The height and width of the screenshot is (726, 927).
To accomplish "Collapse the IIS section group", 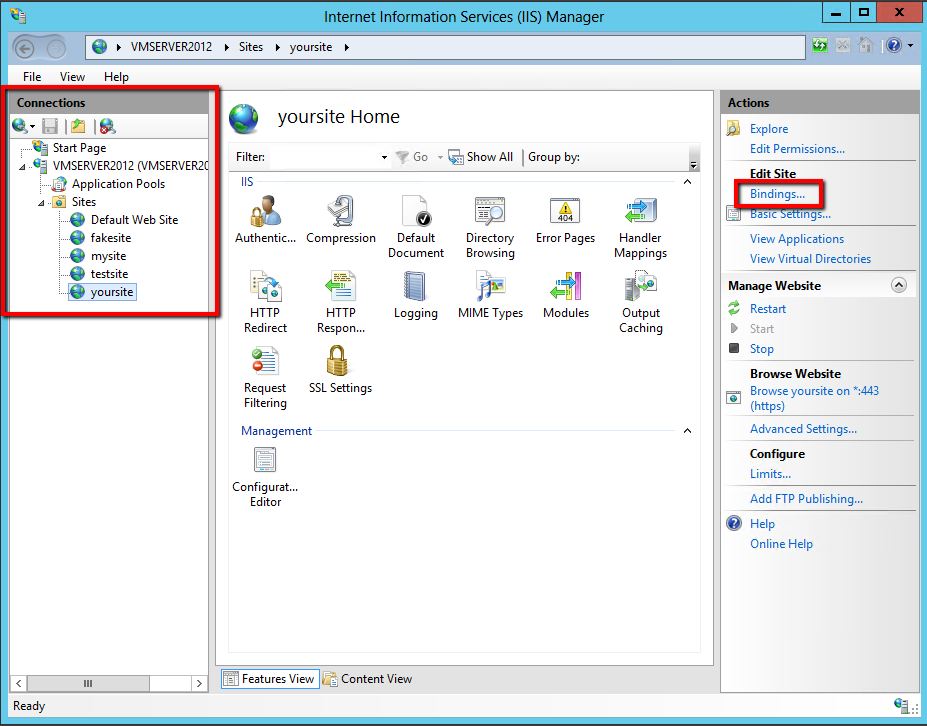I will coord(687,182).
